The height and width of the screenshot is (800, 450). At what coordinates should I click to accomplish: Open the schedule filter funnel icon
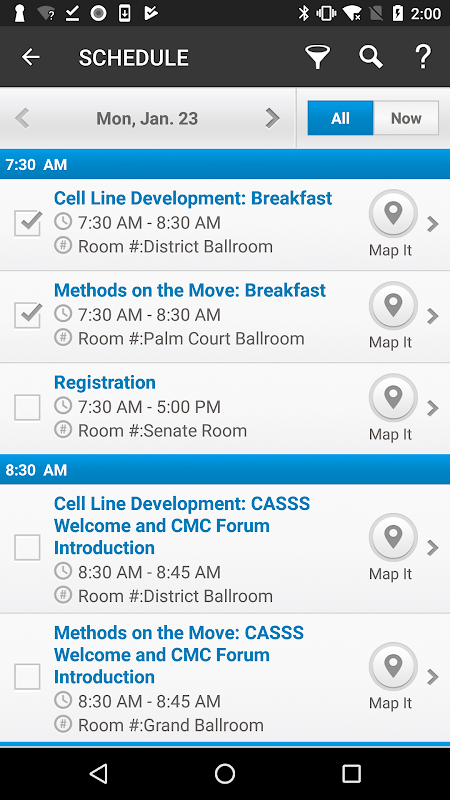tap(317, 57)
